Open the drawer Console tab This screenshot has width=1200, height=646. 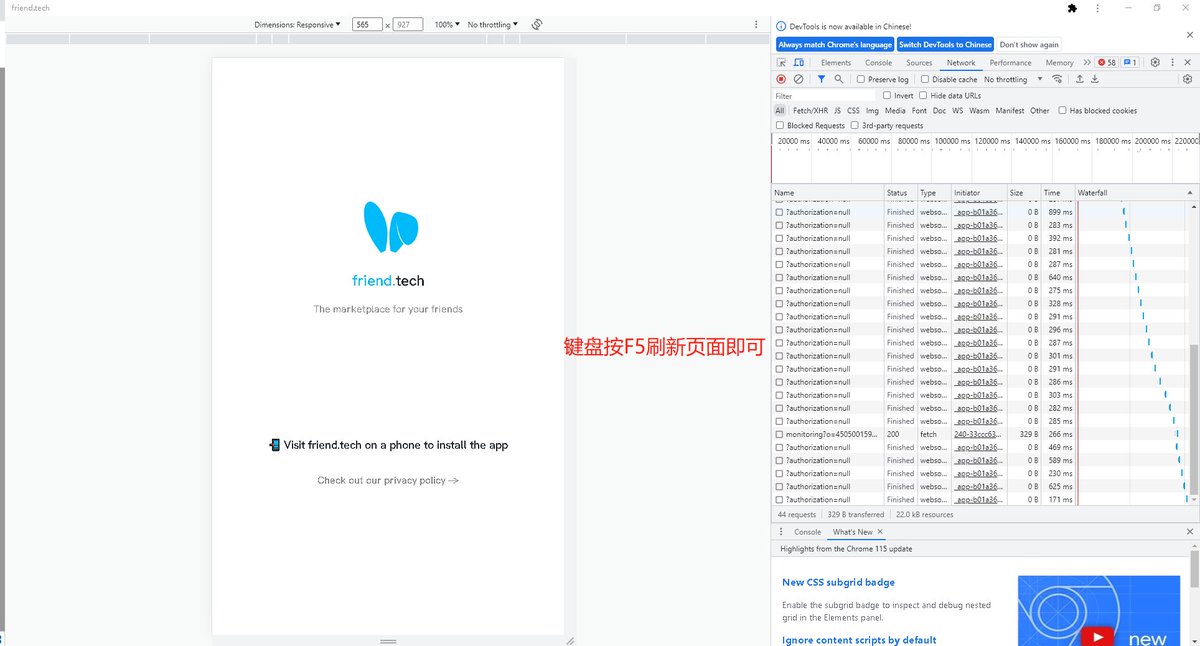tap(807, 532)
